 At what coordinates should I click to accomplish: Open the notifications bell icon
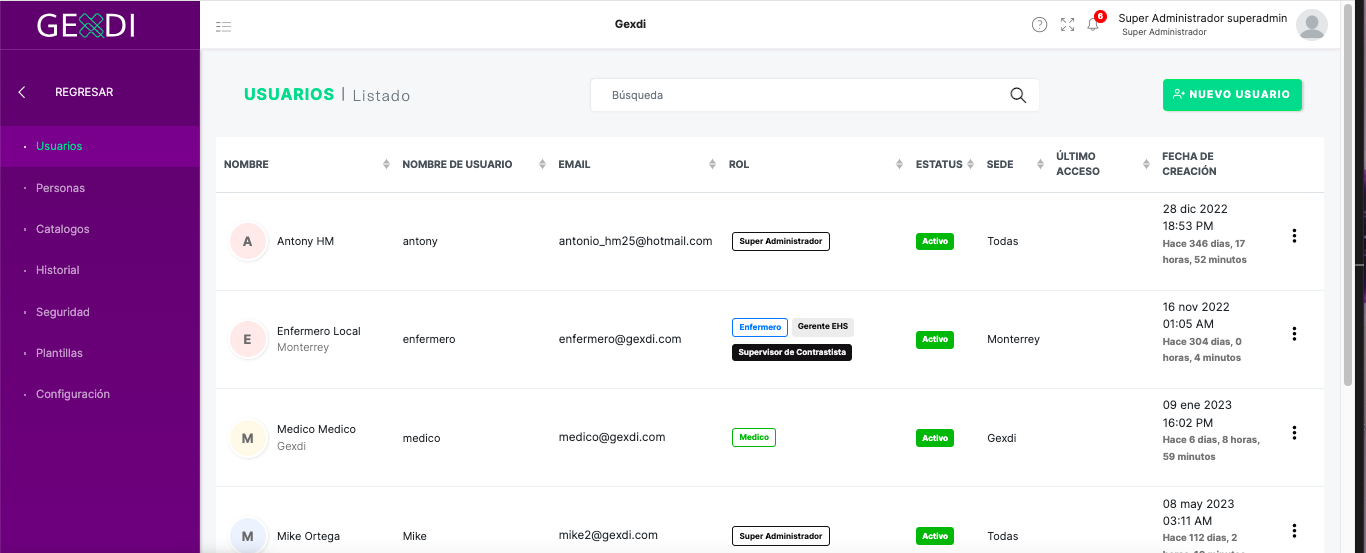tap(1093, 25)
